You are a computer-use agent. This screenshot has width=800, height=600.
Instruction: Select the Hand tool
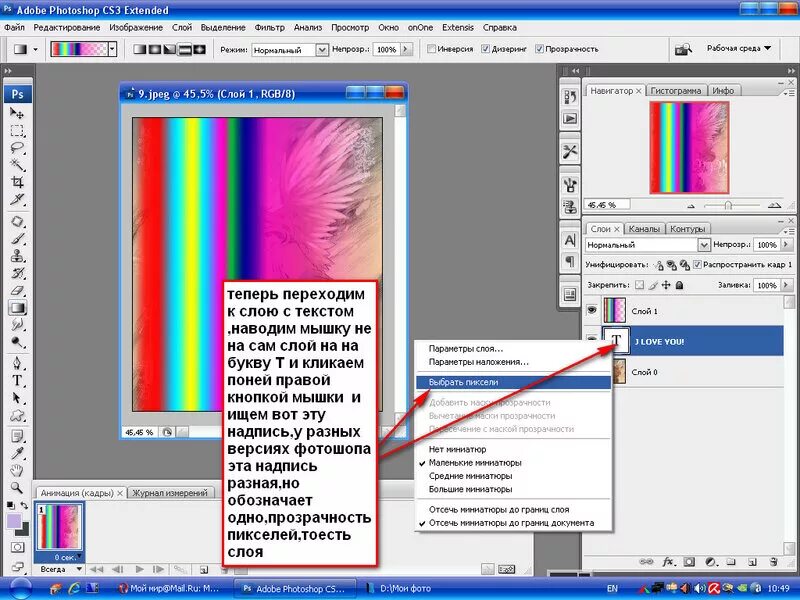17,470
